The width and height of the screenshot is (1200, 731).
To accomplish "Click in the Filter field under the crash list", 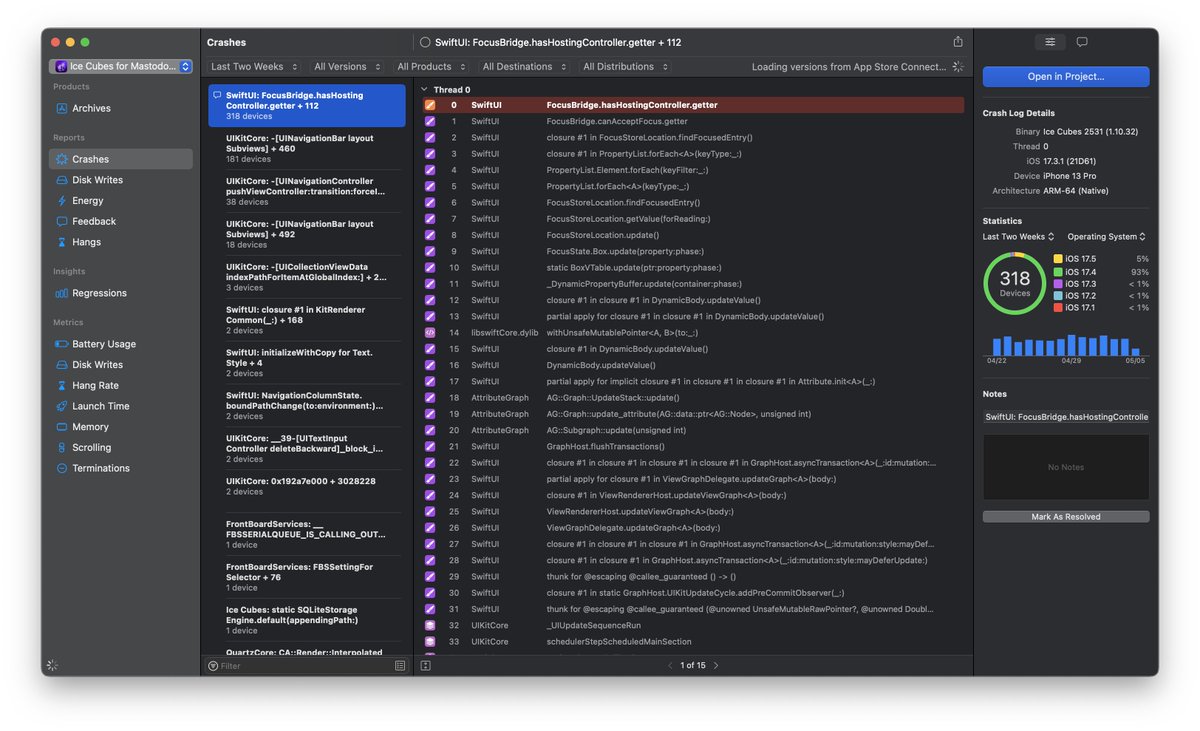I will coord(305,665).
